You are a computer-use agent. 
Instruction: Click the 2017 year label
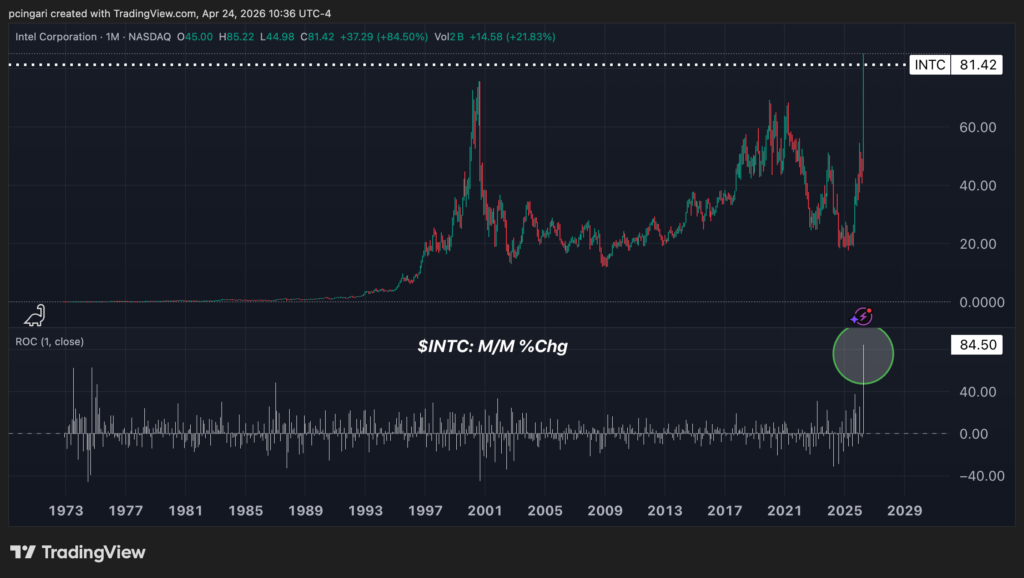(x=725, y=511)
